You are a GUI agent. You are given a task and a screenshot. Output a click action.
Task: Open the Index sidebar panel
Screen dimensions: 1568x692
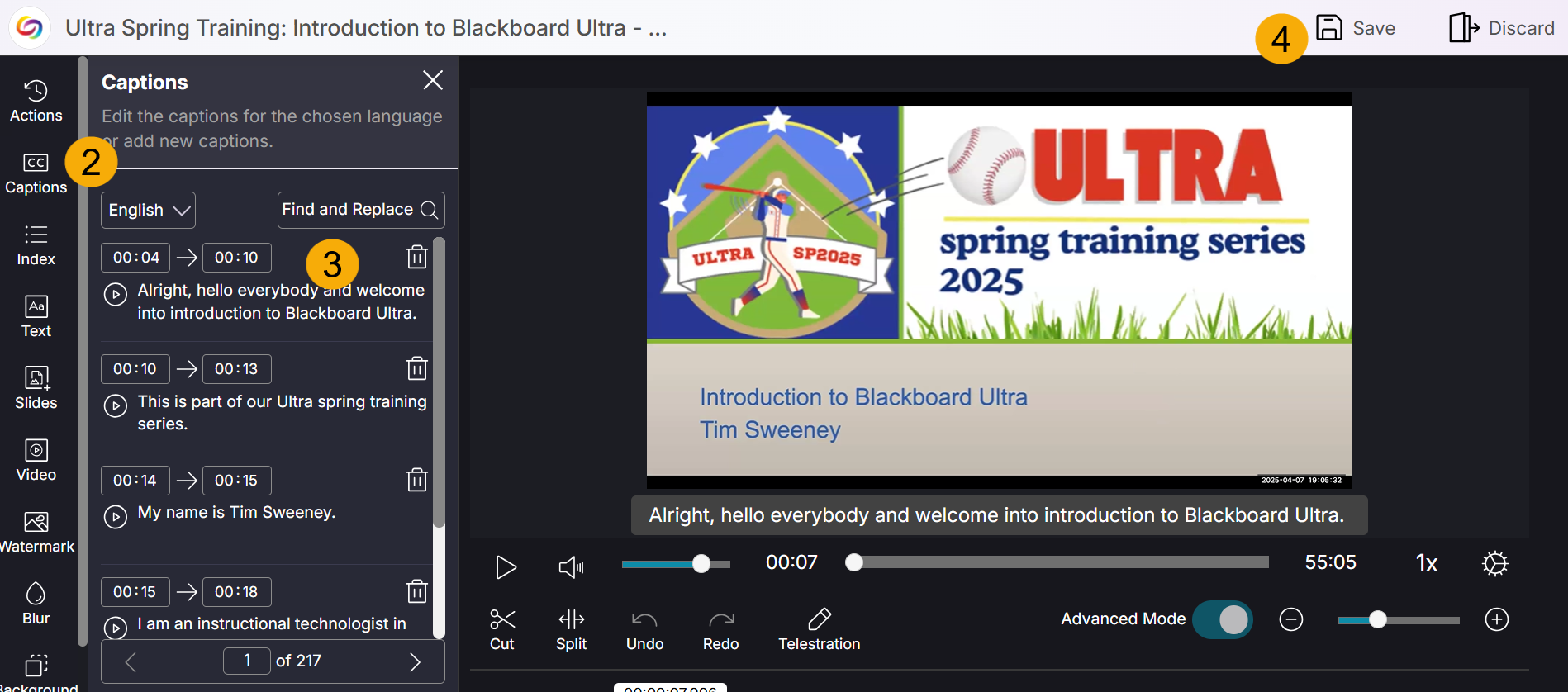point(36,245)
